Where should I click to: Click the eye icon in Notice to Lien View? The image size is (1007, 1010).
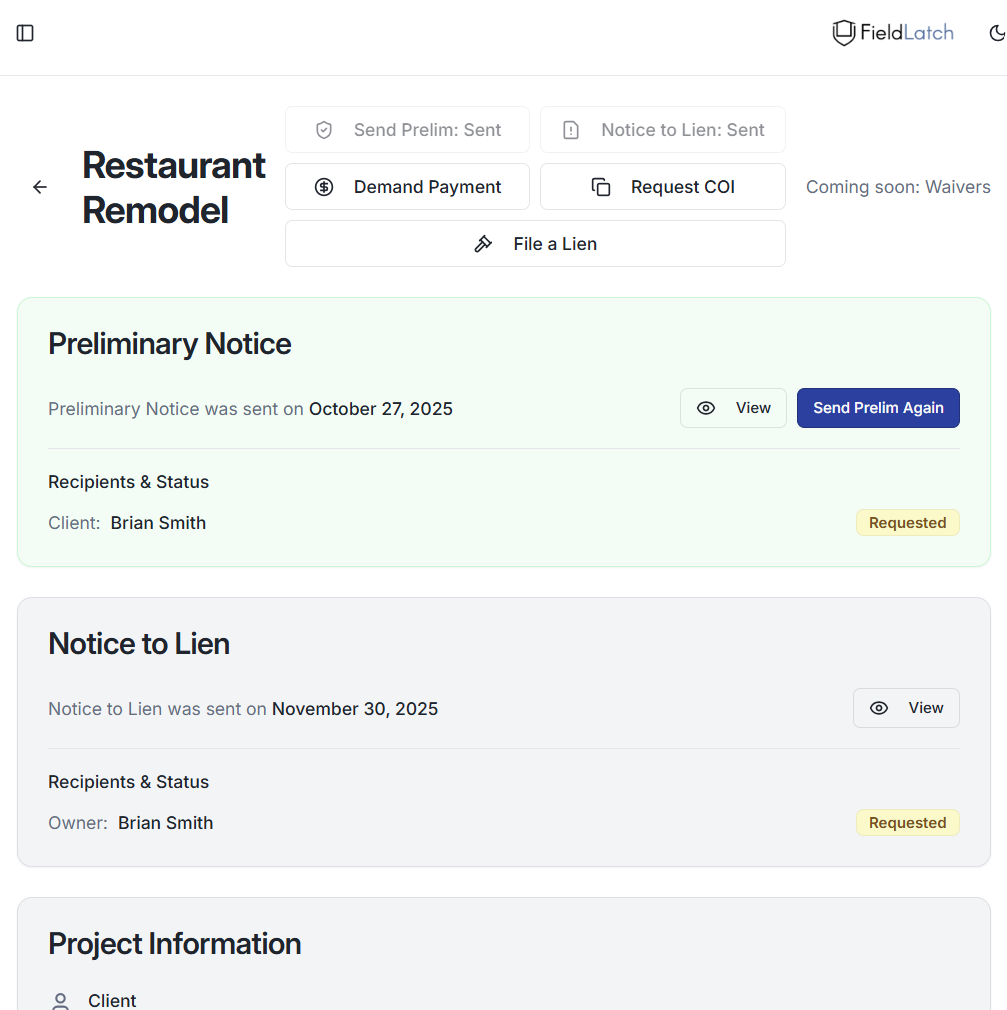pyautogui.click(x=879, y=708)
